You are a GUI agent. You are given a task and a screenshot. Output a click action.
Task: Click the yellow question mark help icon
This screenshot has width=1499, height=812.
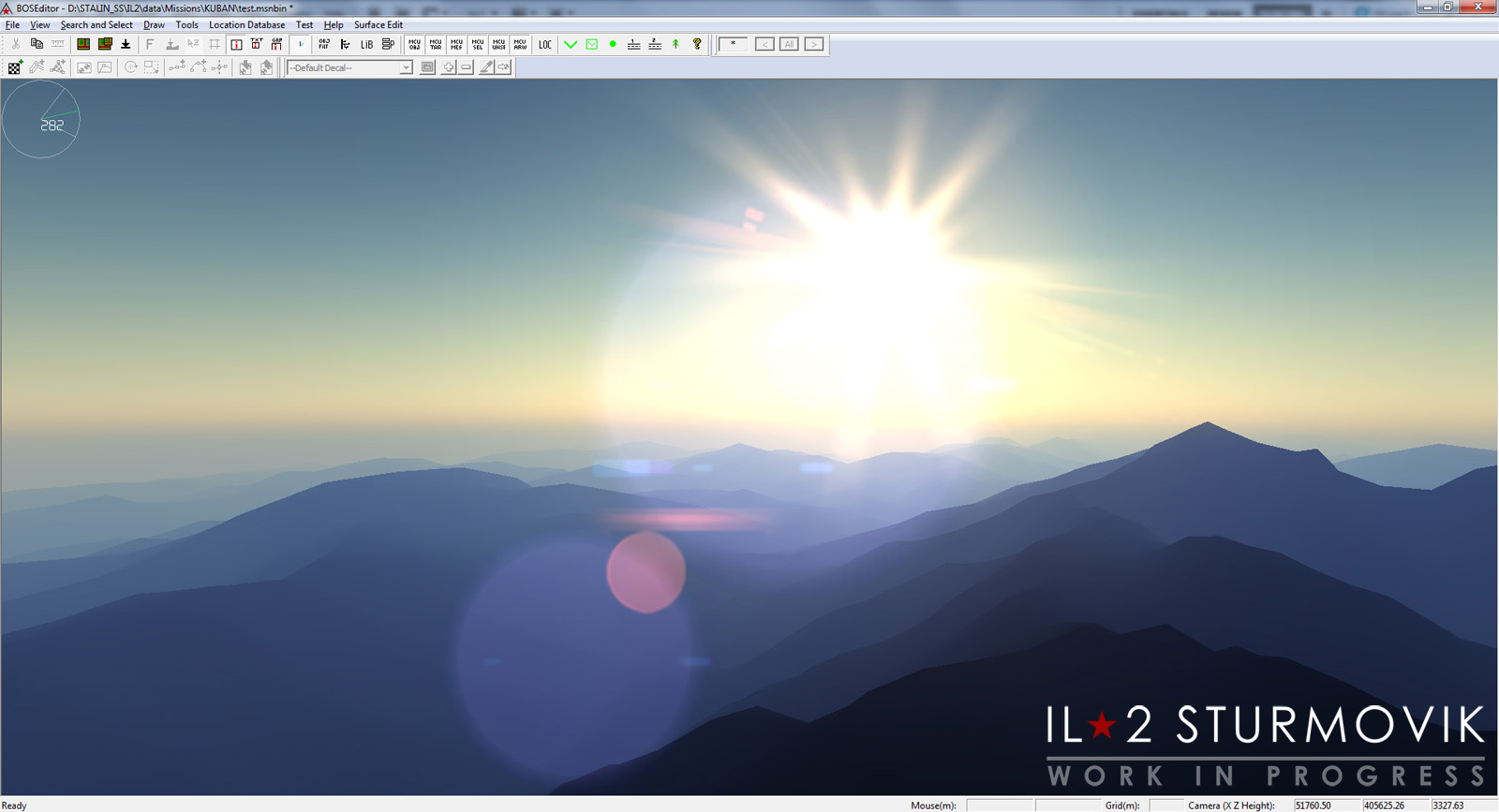tap(697, 44)
